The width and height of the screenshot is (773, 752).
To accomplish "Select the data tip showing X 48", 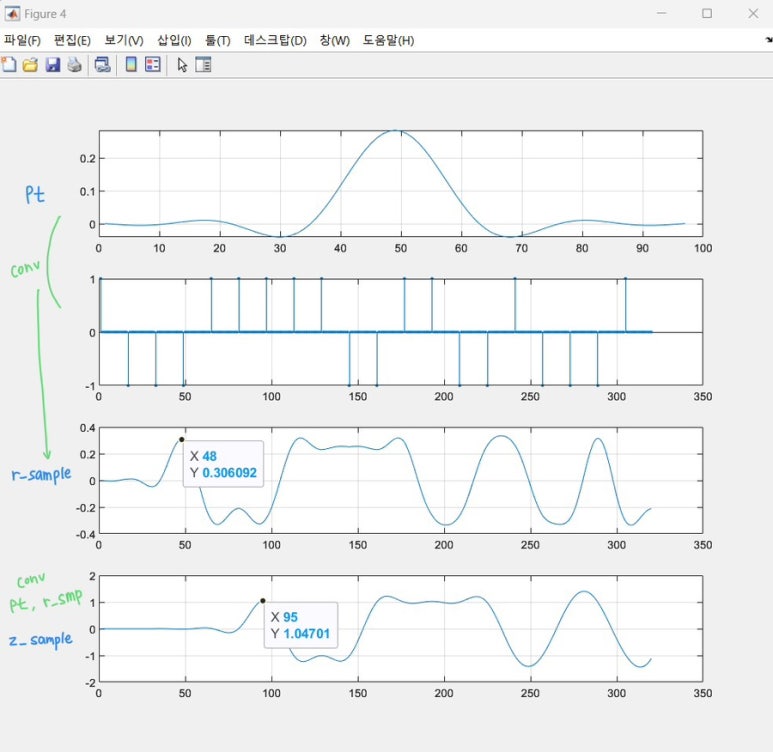I will point(223,464).
